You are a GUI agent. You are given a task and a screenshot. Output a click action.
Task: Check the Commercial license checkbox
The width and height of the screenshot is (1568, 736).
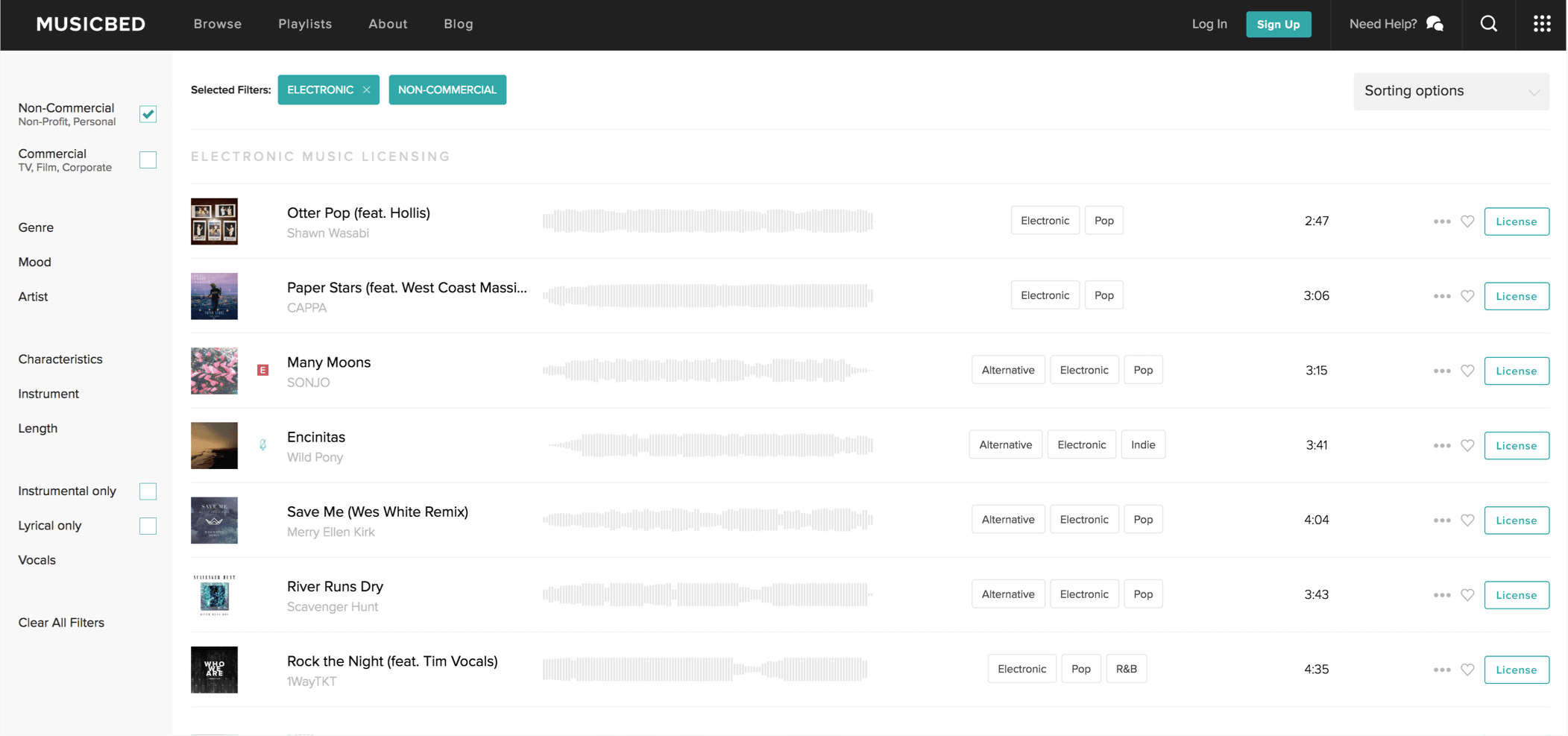148,160
